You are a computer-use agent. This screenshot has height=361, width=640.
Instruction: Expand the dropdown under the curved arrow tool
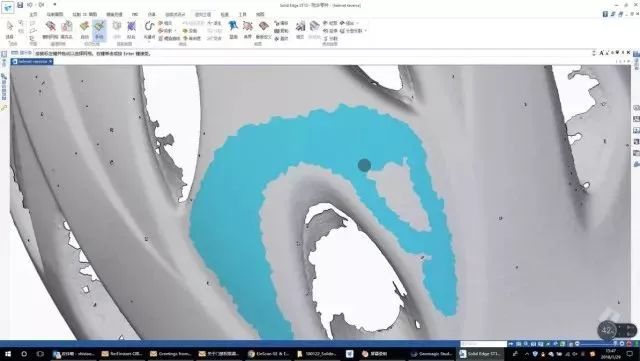point(149,41)
